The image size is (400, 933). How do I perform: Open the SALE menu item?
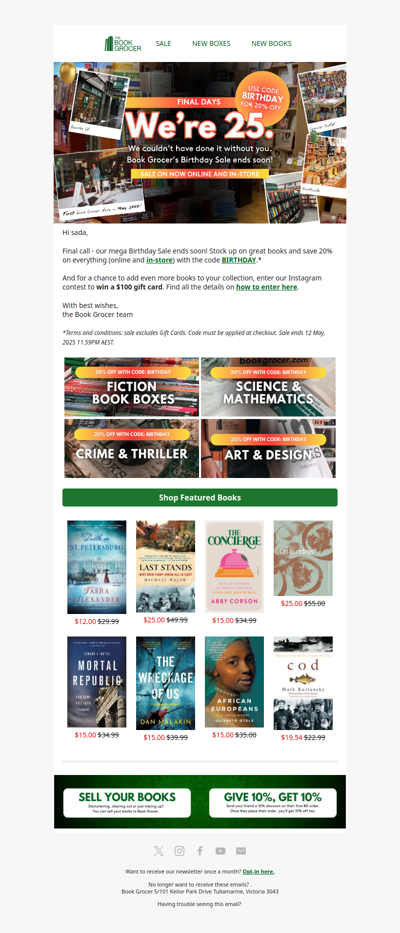[163, 43]
